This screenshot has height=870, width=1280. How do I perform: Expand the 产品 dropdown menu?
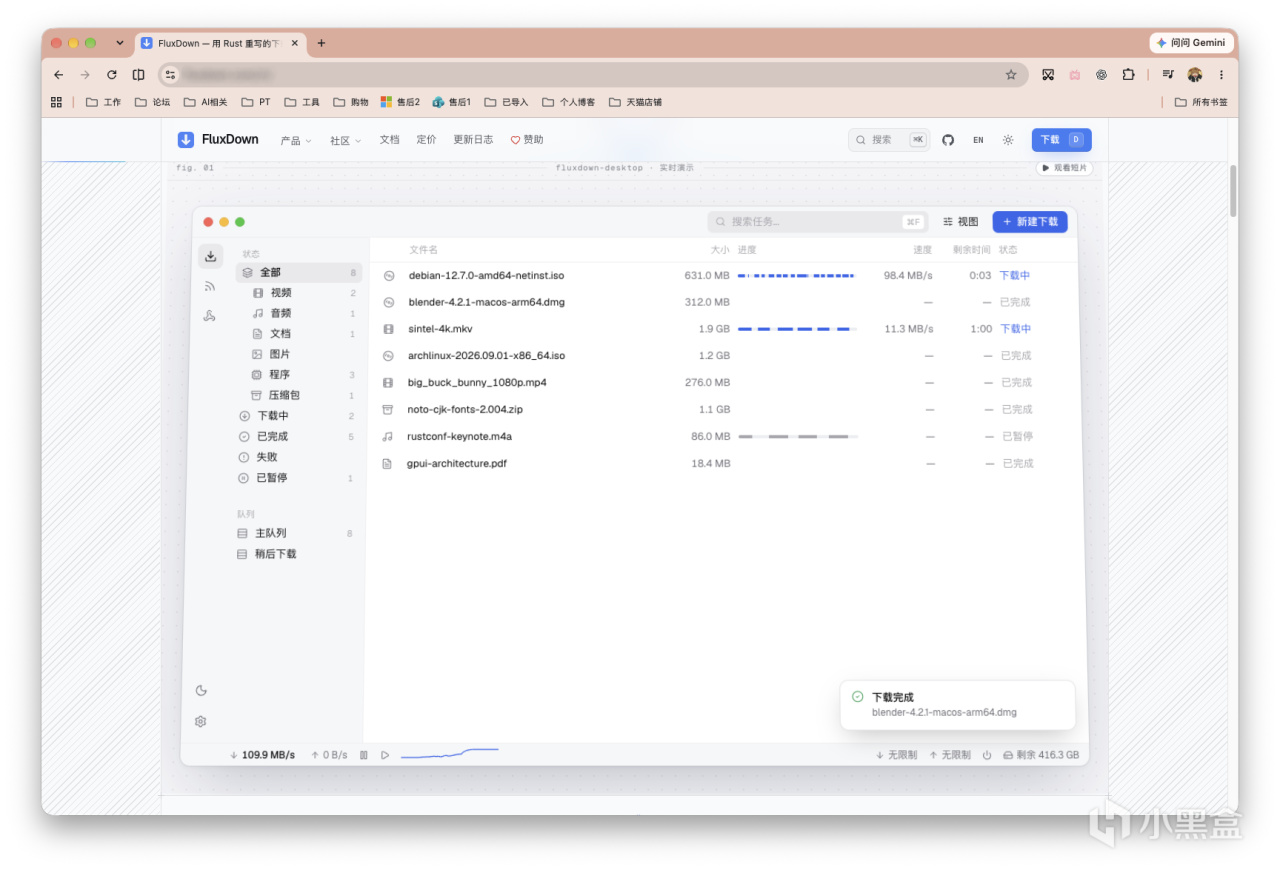point(296,140)
